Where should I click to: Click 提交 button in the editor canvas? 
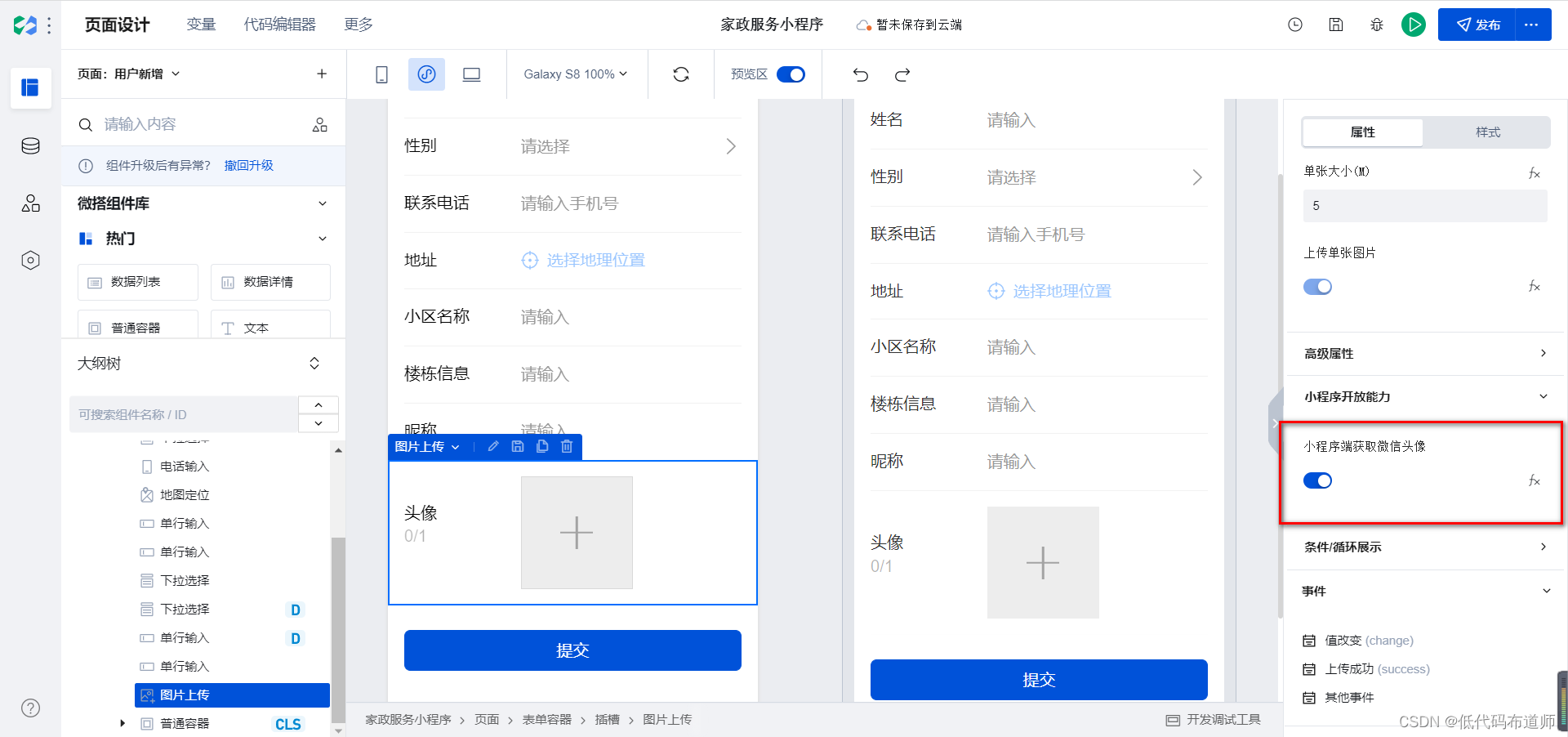click(572, 650)
